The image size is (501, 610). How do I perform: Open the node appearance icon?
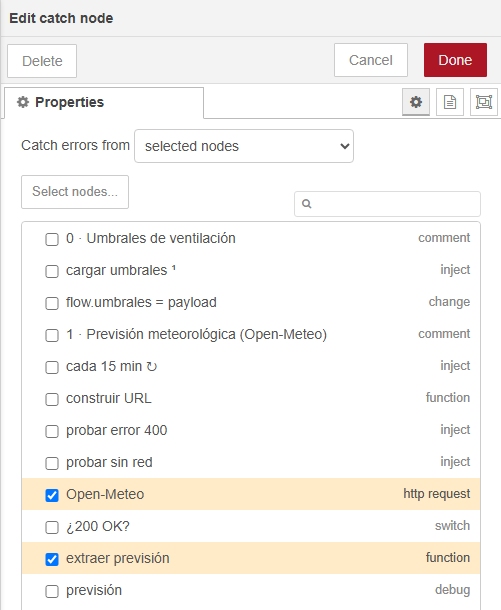(x=484, y=102)
